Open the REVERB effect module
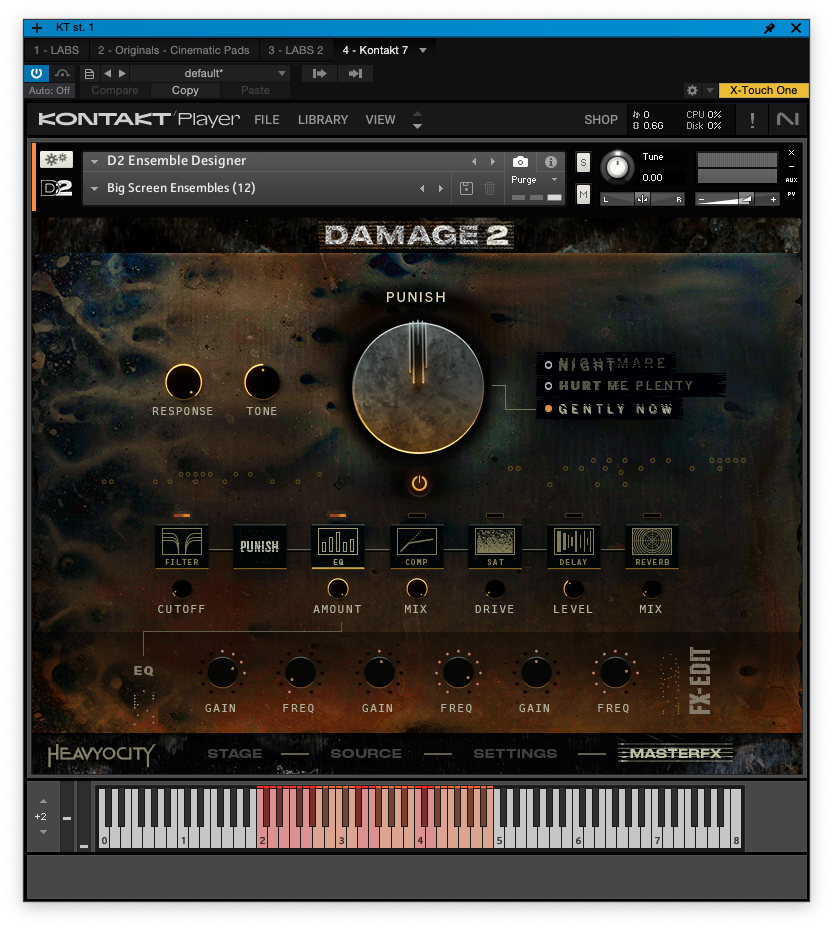The height and width of the screenshot is (929, 833). point(652,546)
